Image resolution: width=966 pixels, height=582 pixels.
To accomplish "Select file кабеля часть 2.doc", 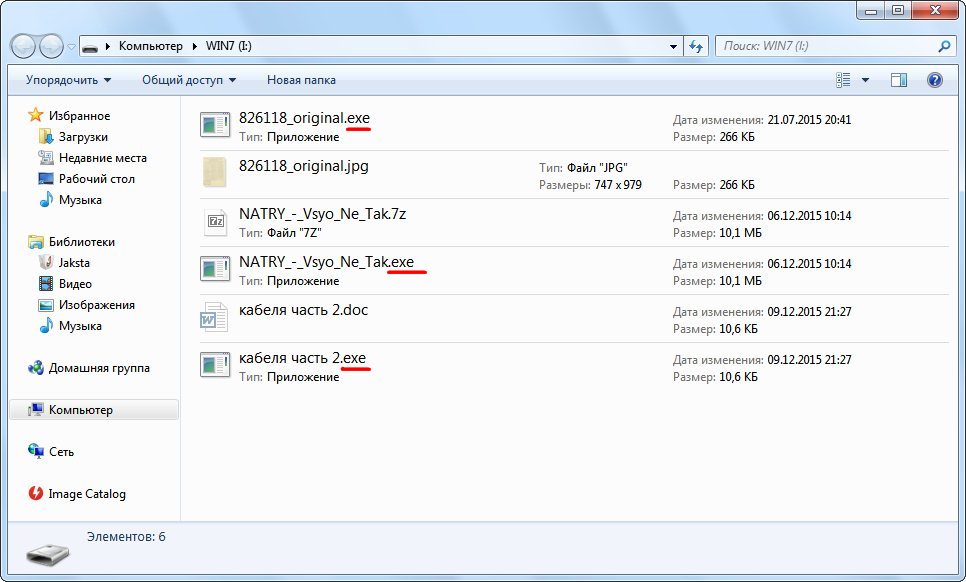I will [x=304, y=310].
